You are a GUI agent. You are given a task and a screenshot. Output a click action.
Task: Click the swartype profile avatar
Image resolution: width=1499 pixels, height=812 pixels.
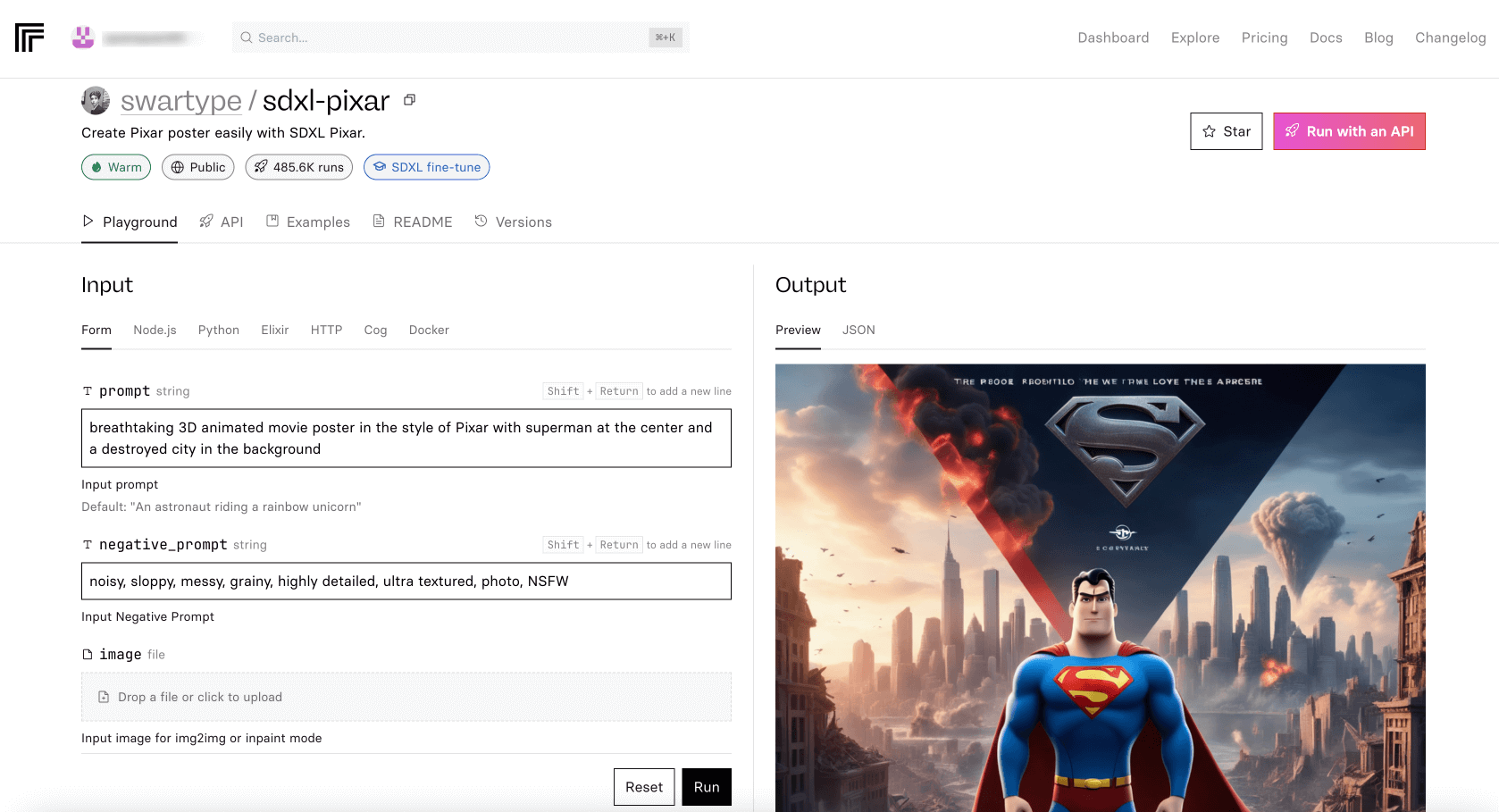(96, 101)
